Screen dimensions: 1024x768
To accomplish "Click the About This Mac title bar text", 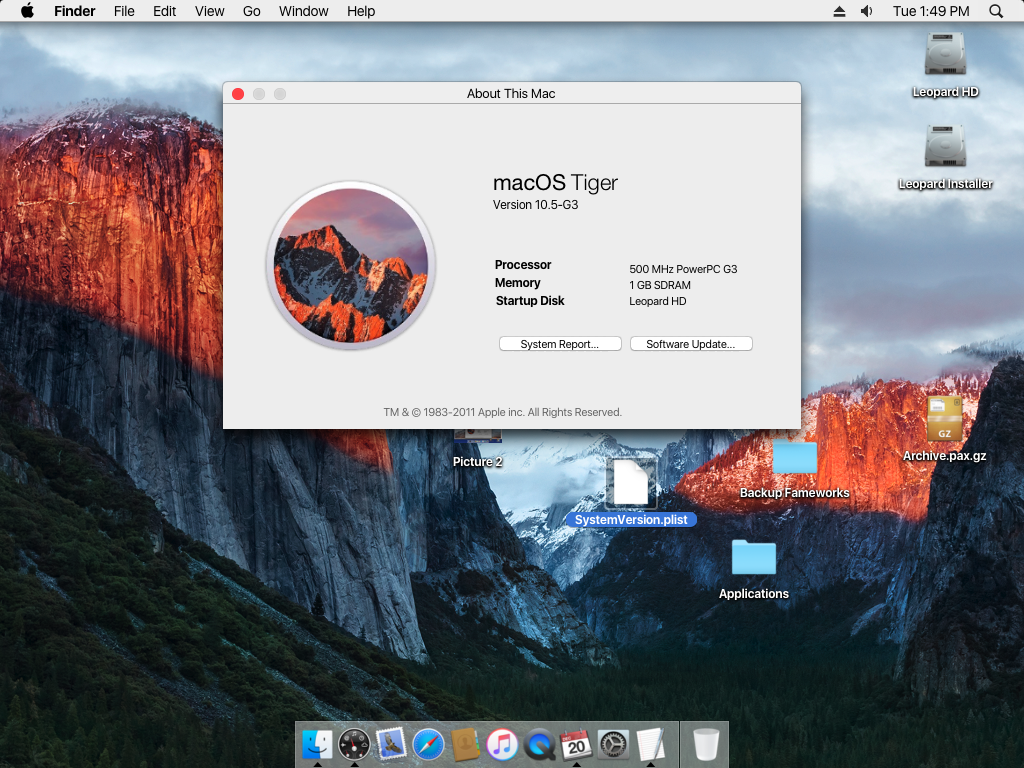I will (x=511, y=93).
